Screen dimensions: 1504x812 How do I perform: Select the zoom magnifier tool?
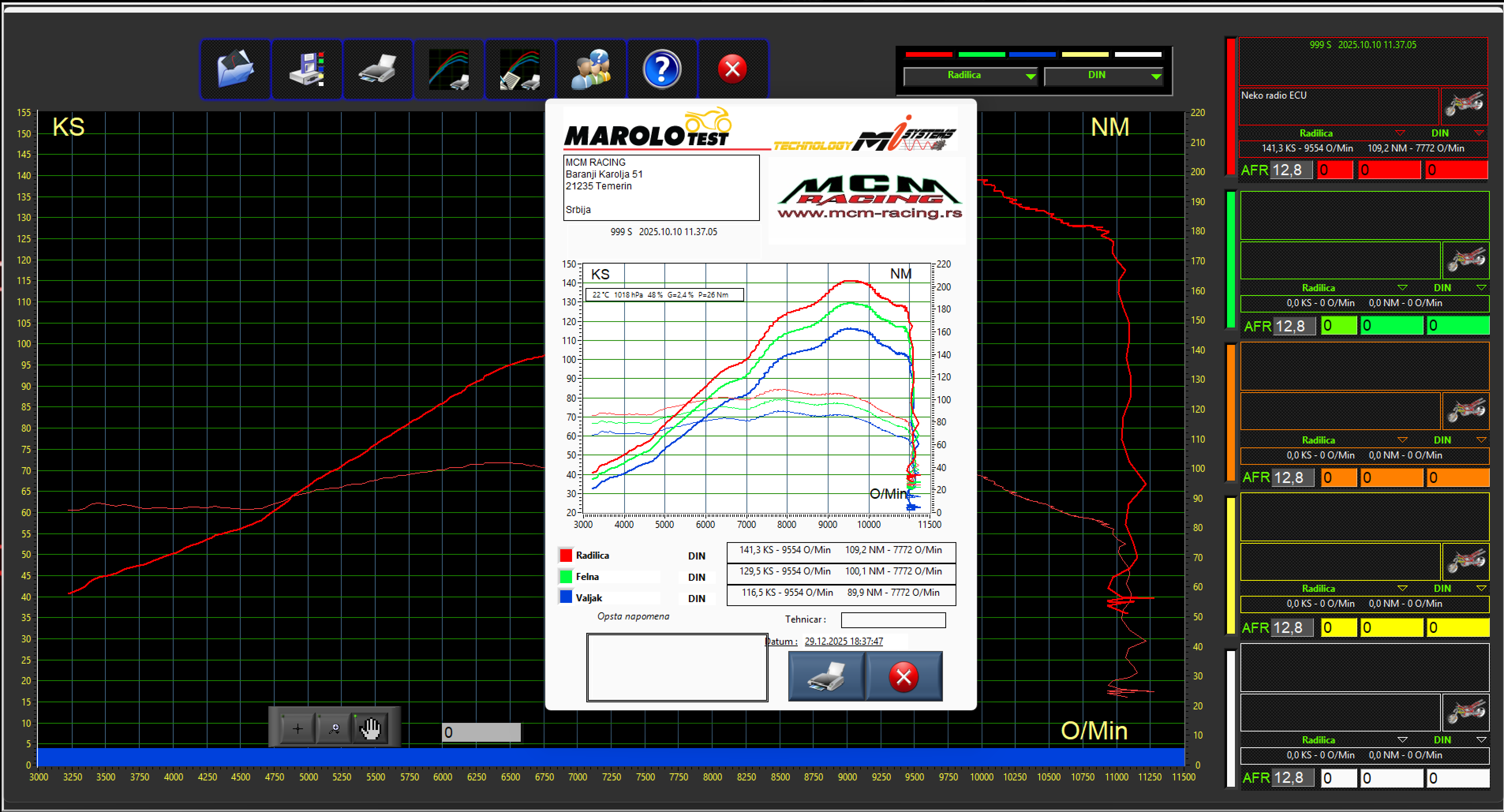point(333,728)
